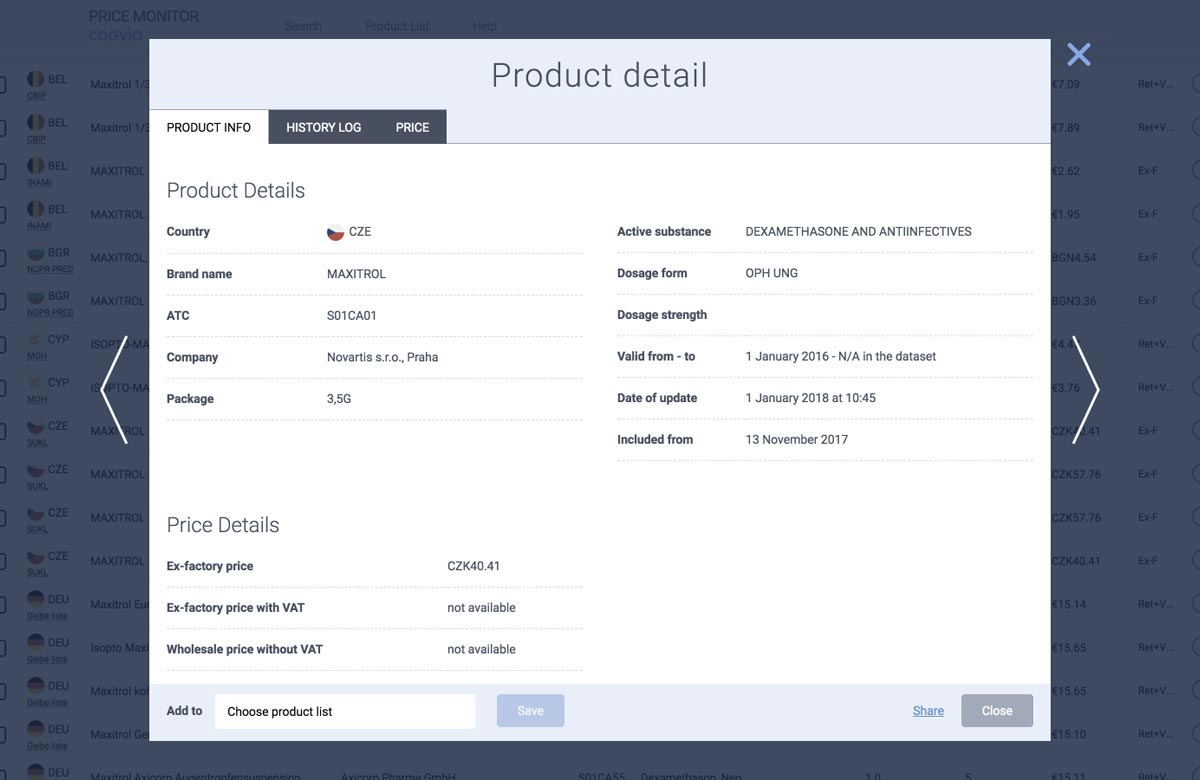
Task: Select the Price Details heading
Action: tap(223, 525)
